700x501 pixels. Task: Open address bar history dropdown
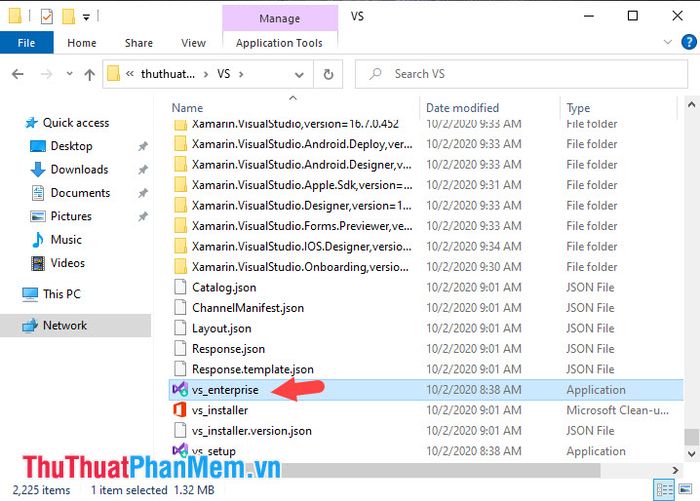299,75
